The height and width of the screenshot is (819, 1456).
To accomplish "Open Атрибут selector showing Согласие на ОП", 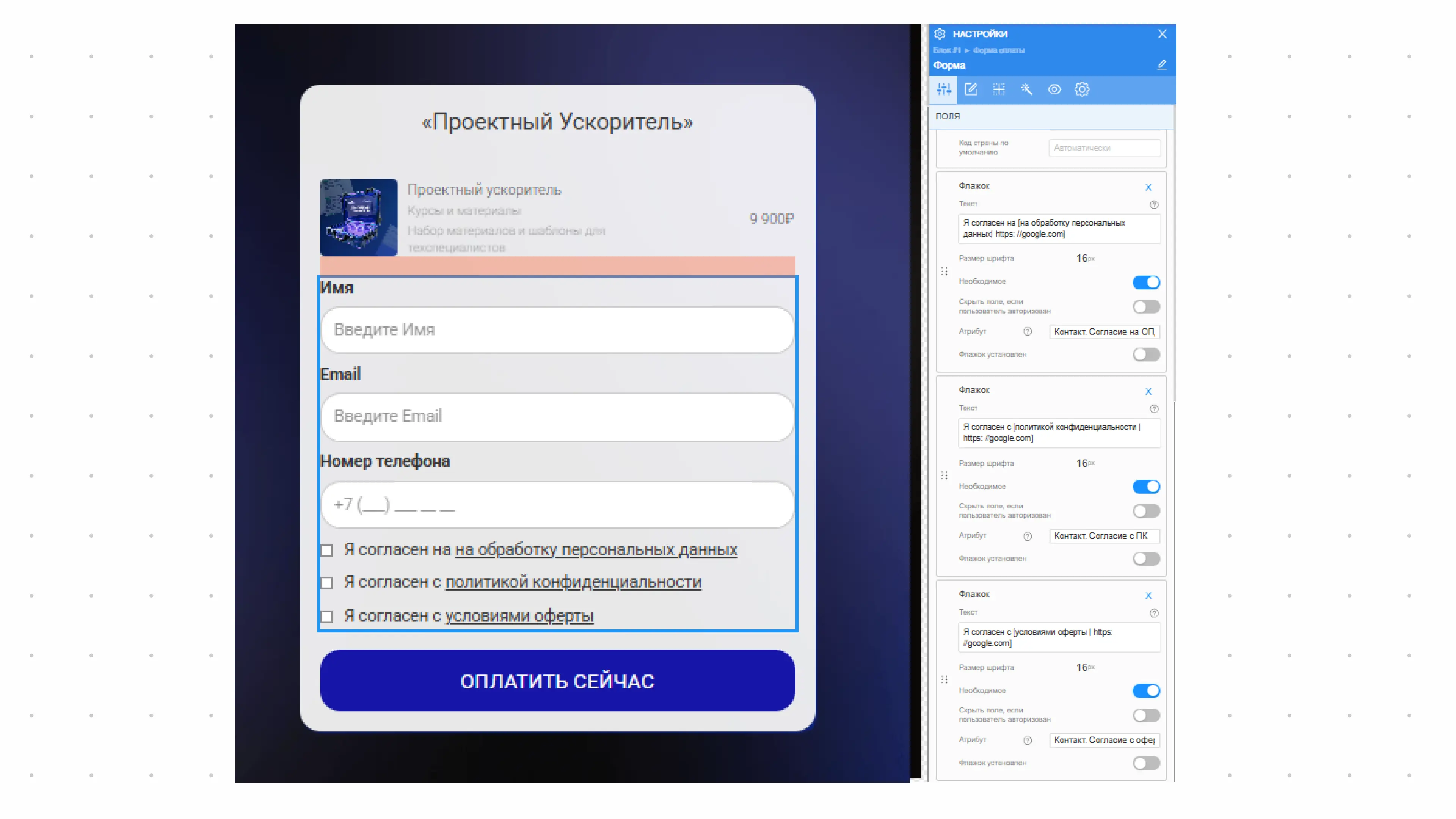I will (x=1105, y=332).
